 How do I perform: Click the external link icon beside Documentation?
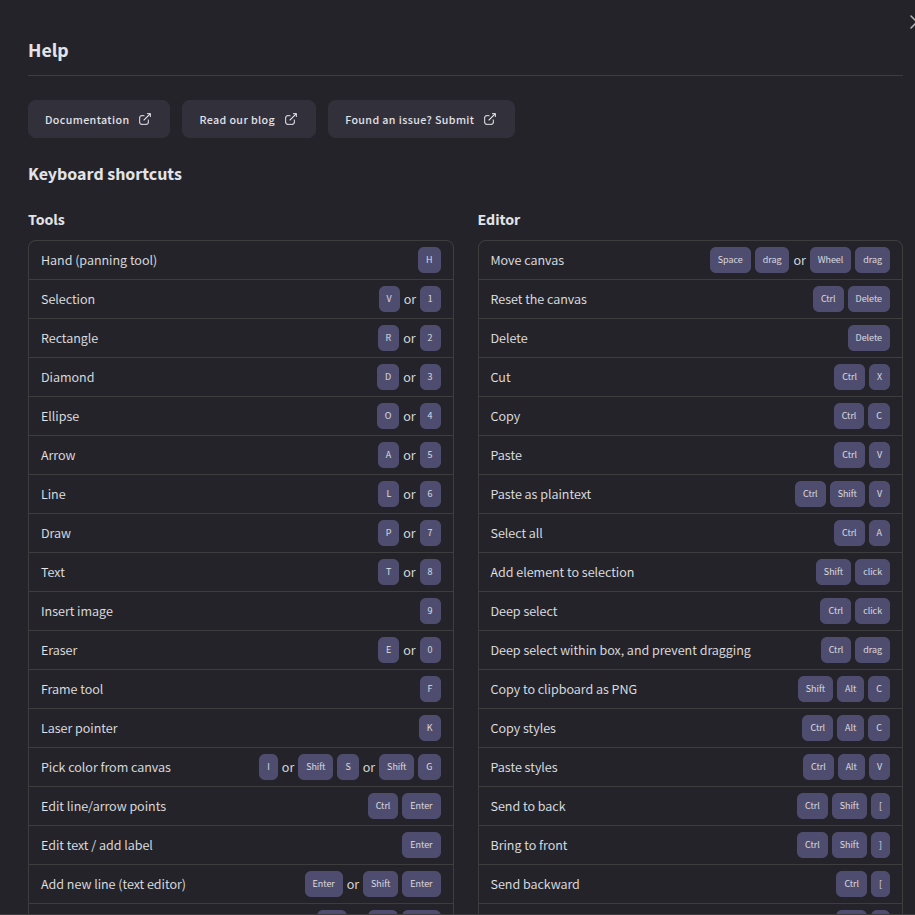(x=145, y=119)
